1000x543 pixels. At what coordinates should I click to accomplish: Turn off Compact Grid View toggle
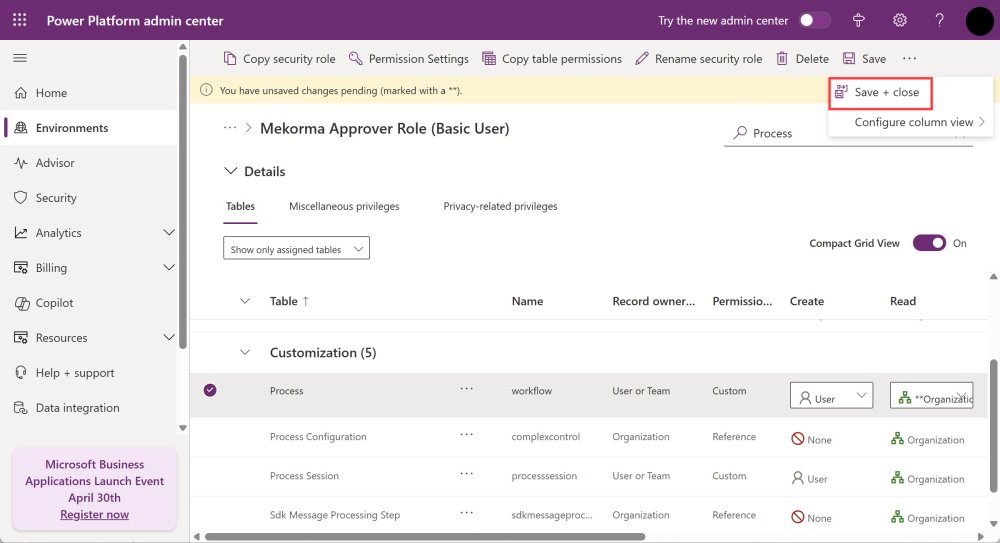[929, 243]
